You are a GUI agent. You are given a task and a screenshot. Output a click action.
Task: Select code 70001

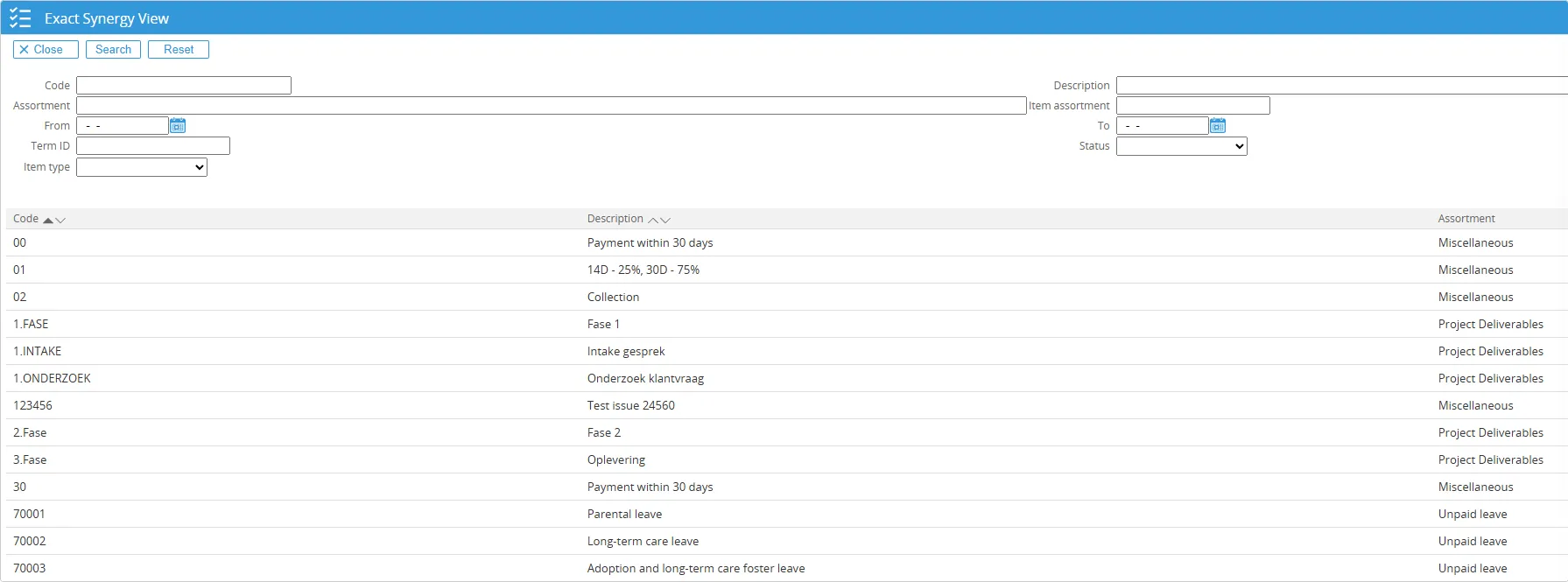tap(29, 515)
